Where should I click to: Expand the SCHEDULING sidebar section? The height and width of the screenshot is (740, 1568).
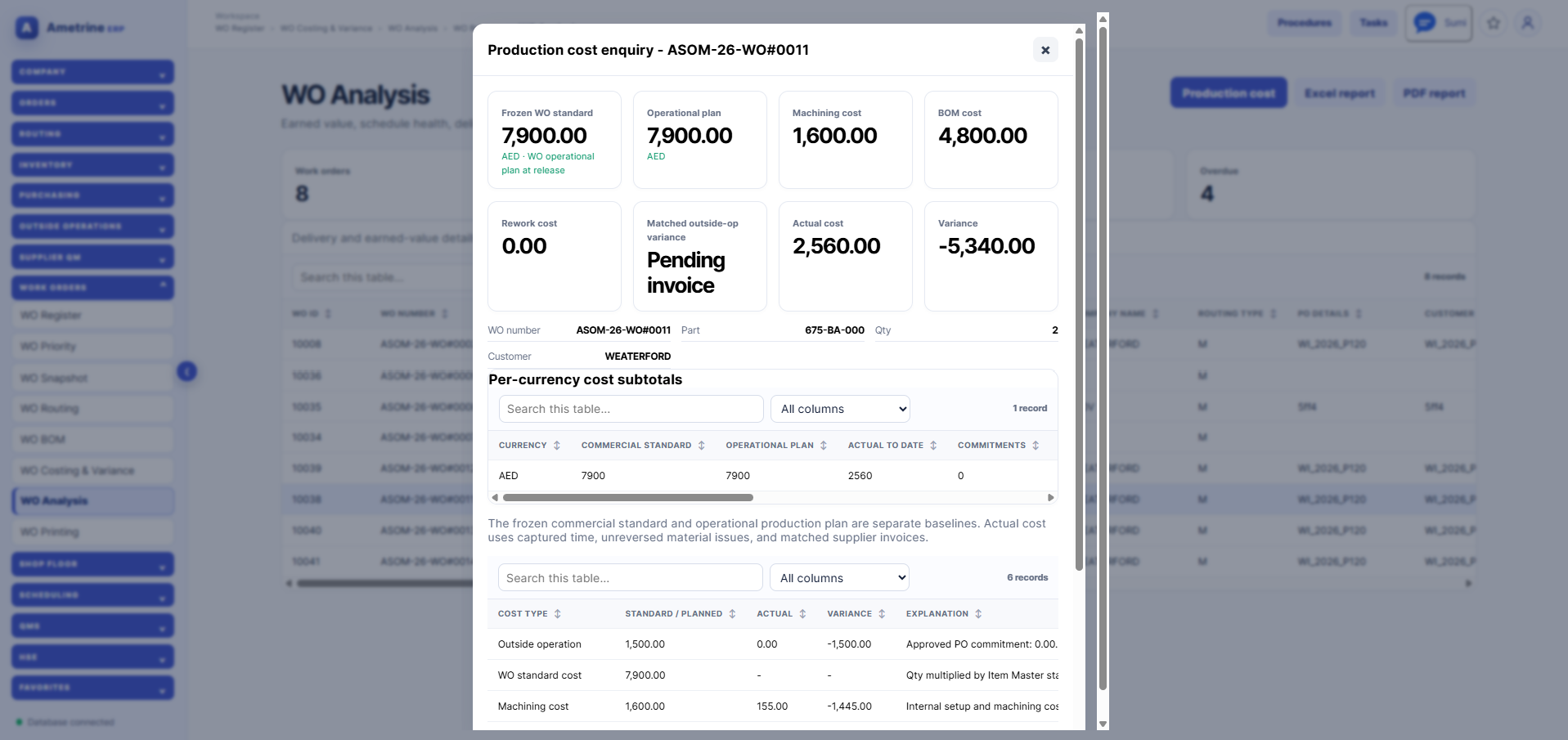click(x=92, y=595)
